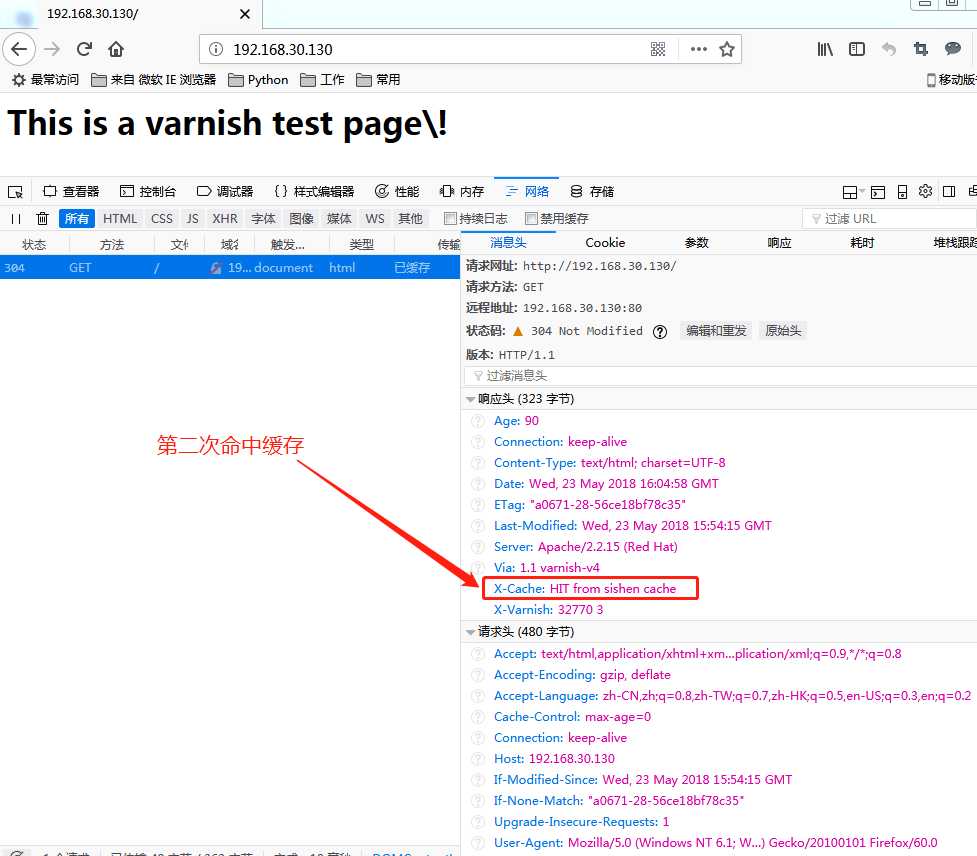Pause network recording in devtools
The width and height of the screenshot is (977, 856).
(x=16, y=219)
